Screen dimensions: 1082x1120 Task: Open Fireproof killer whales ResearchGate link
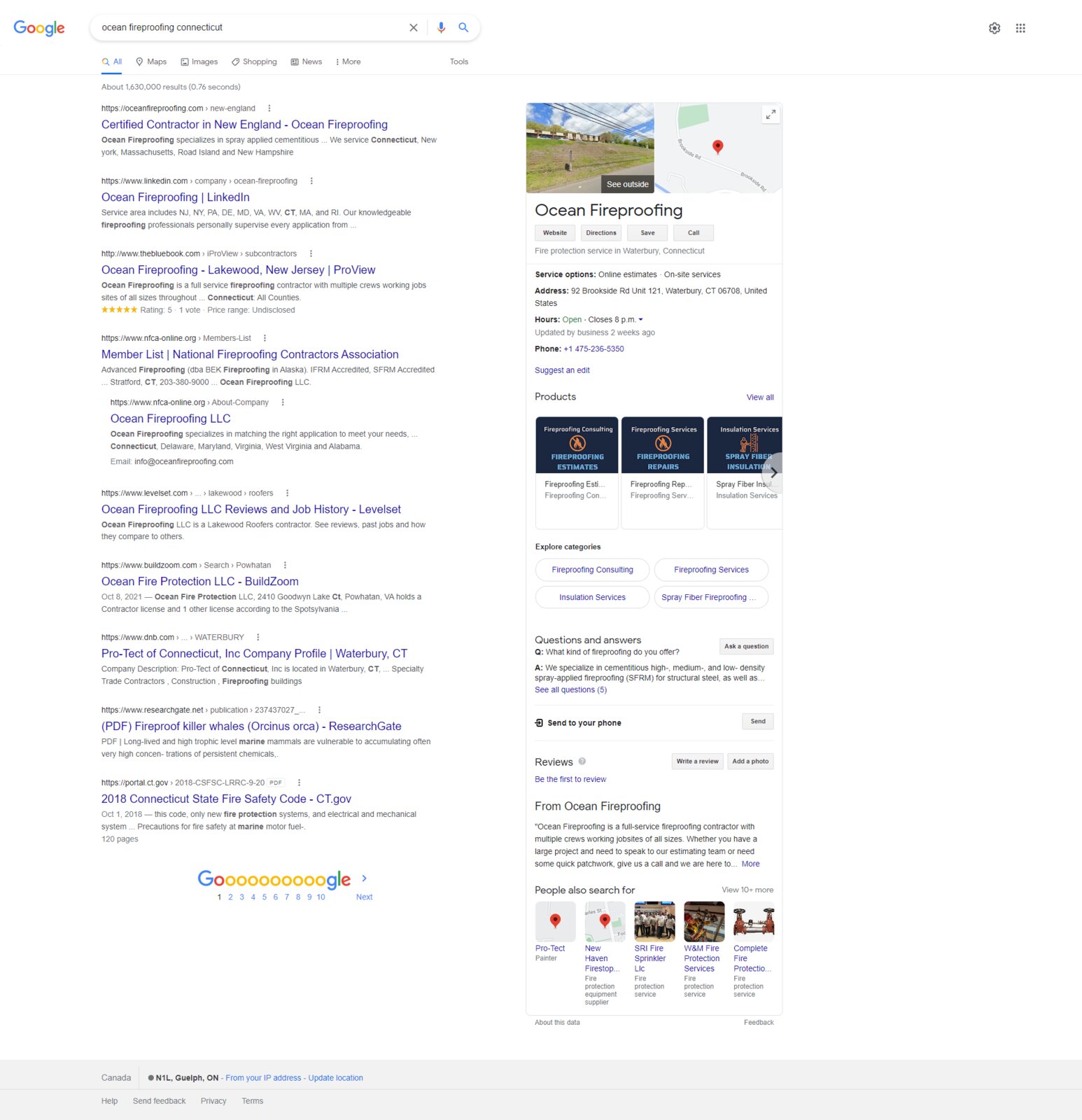click(x=251, y=727)
